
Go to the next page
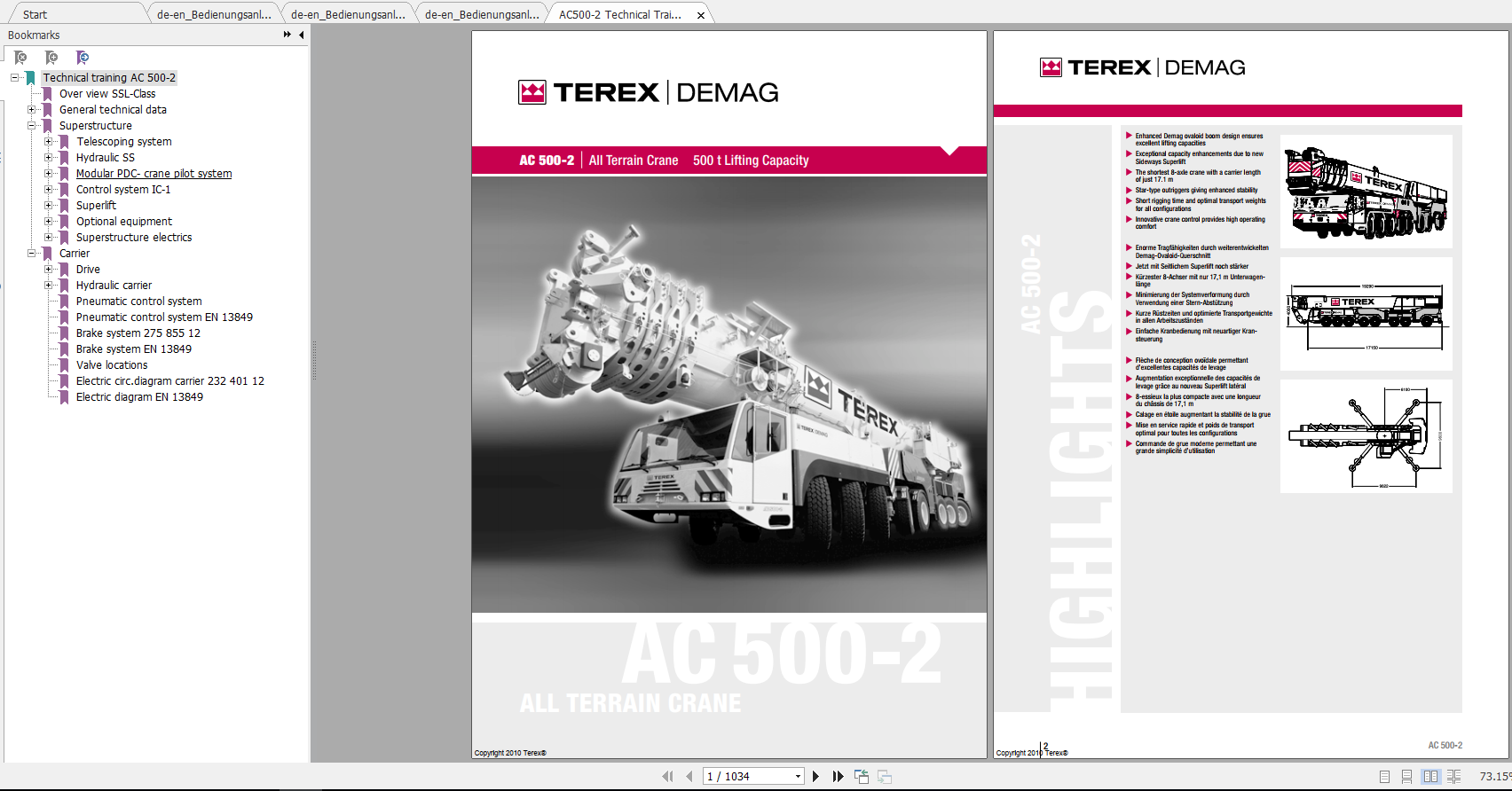[816, 776]
